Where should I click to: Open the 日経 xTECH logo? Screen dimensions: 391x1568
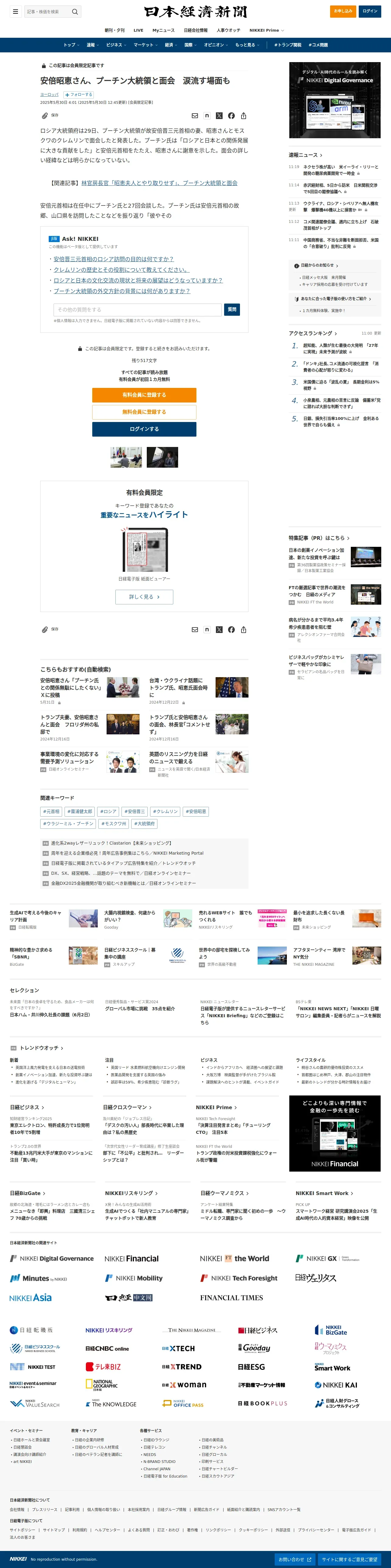point(178,1348)
